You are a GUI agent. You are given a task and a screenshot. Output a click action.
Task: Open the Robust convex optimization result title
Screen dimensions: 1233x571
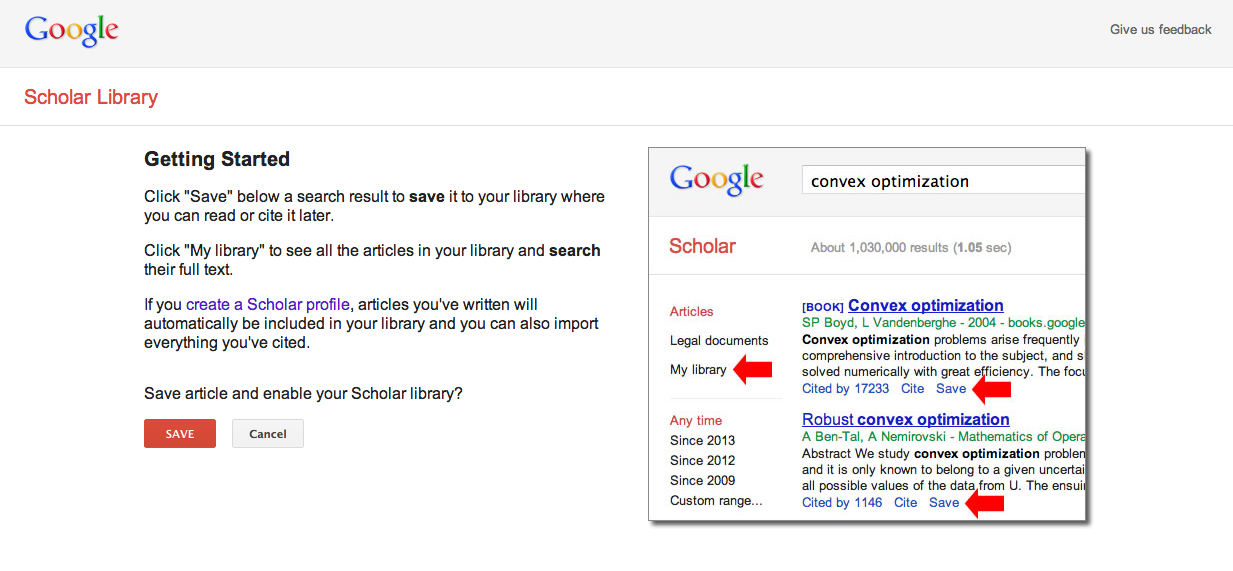tap(905, 420)
